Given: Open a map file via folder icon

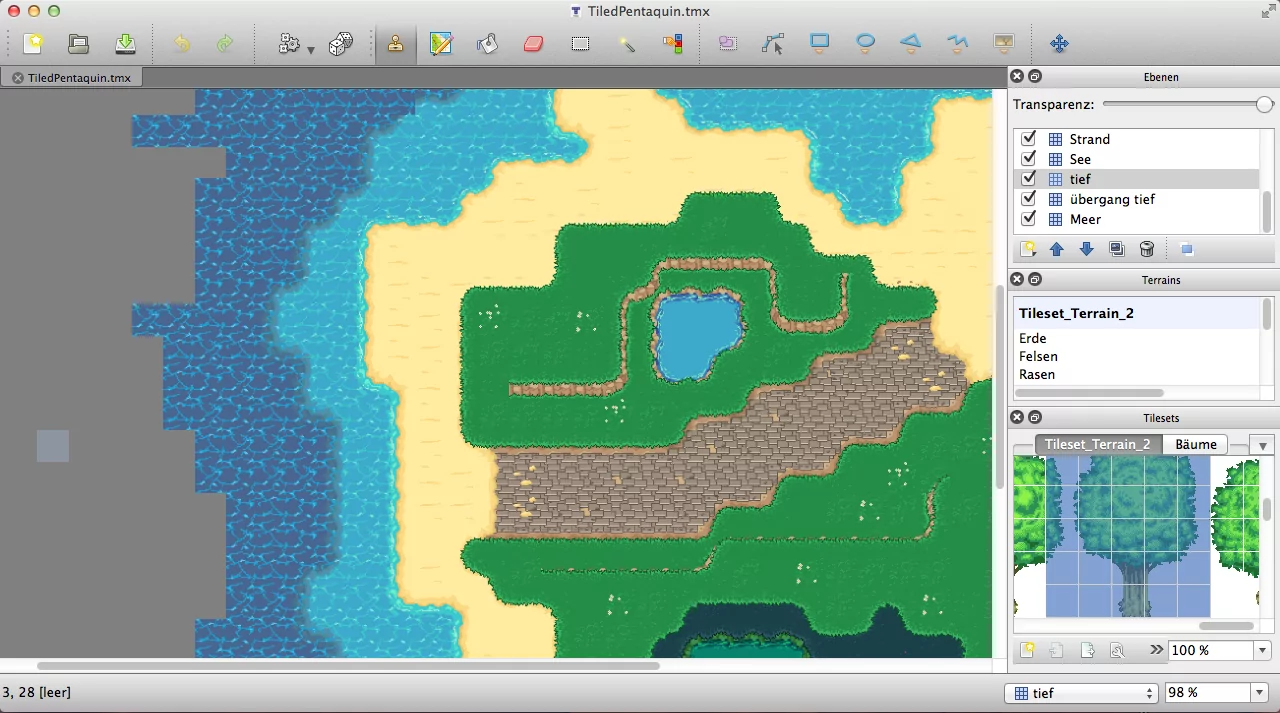Looking at the screenshot, I should click(79, 44).
